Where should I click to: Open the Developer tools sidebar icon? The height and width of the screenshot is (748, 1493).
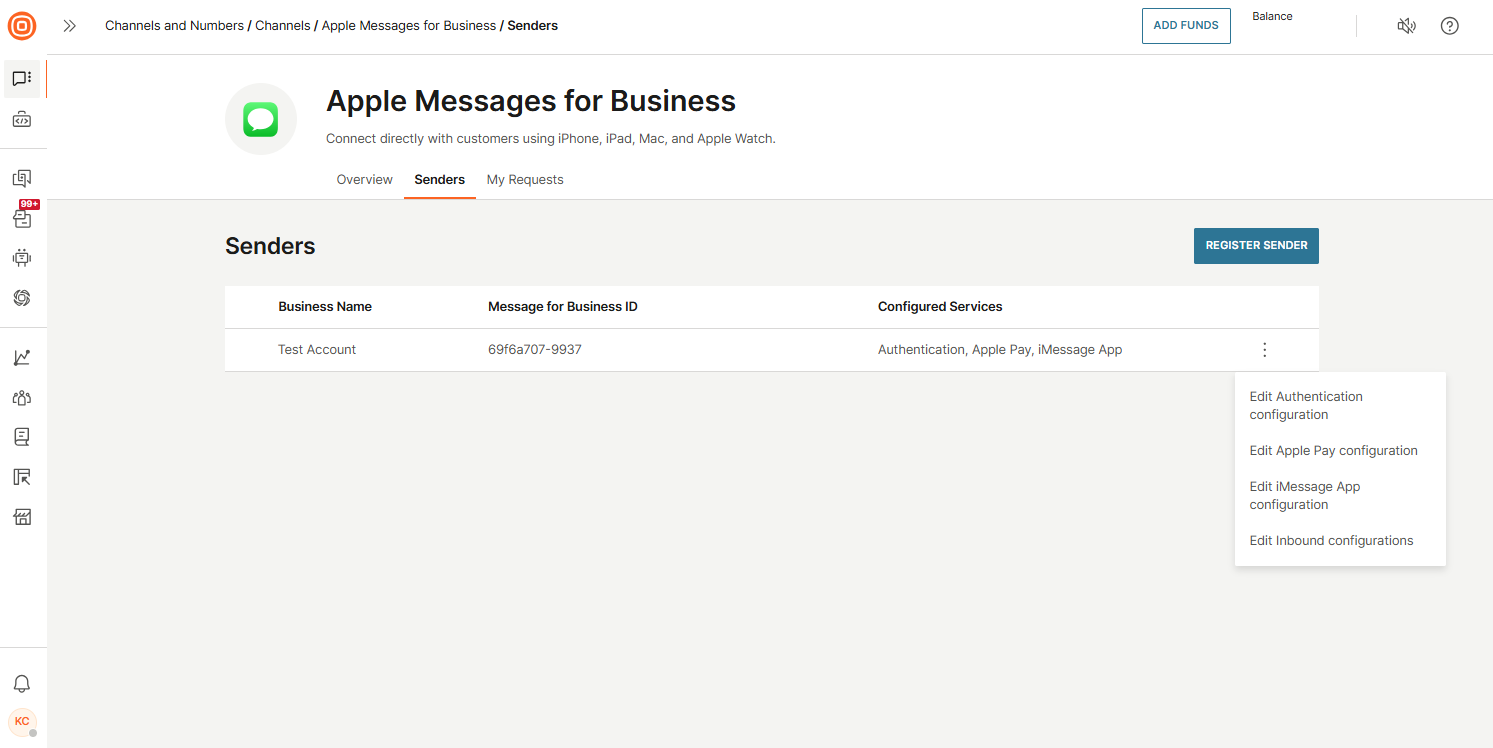[22, 120]
